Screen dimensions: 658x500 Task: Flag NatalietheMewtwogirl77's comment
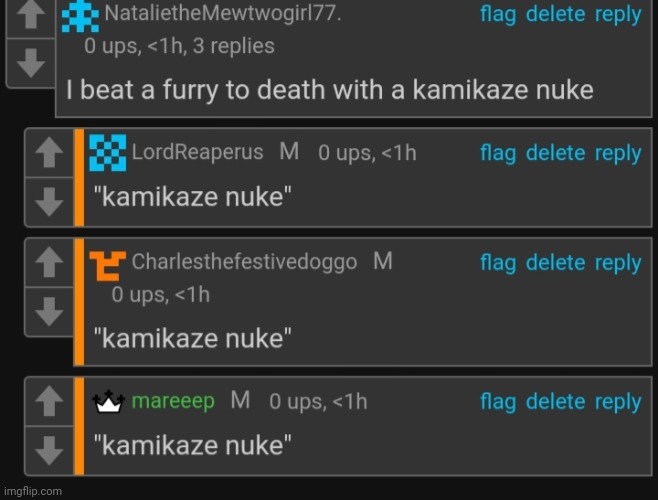pos(498,14)
